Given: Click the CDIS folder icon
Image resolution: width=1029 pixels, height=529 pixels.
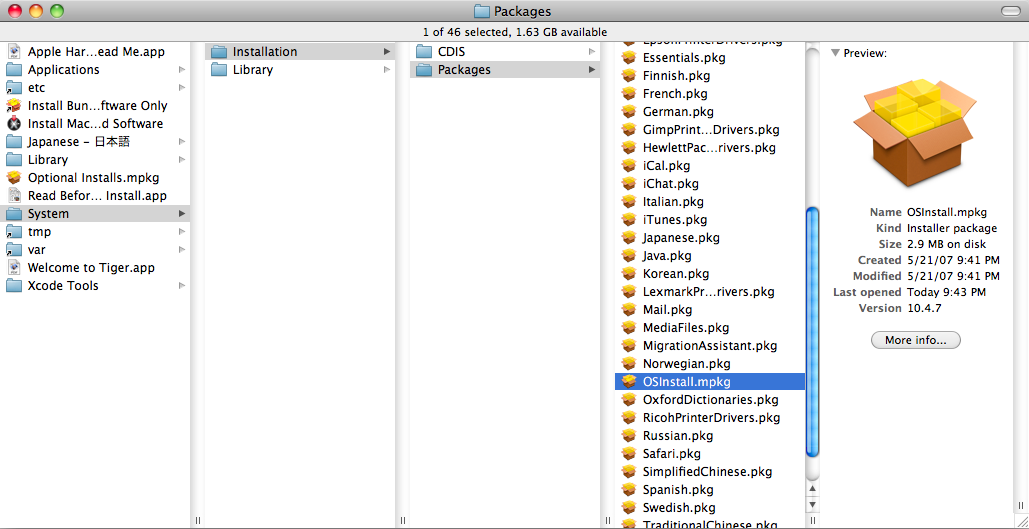Looking at the screenshot, I should click(x=424, y=51).
